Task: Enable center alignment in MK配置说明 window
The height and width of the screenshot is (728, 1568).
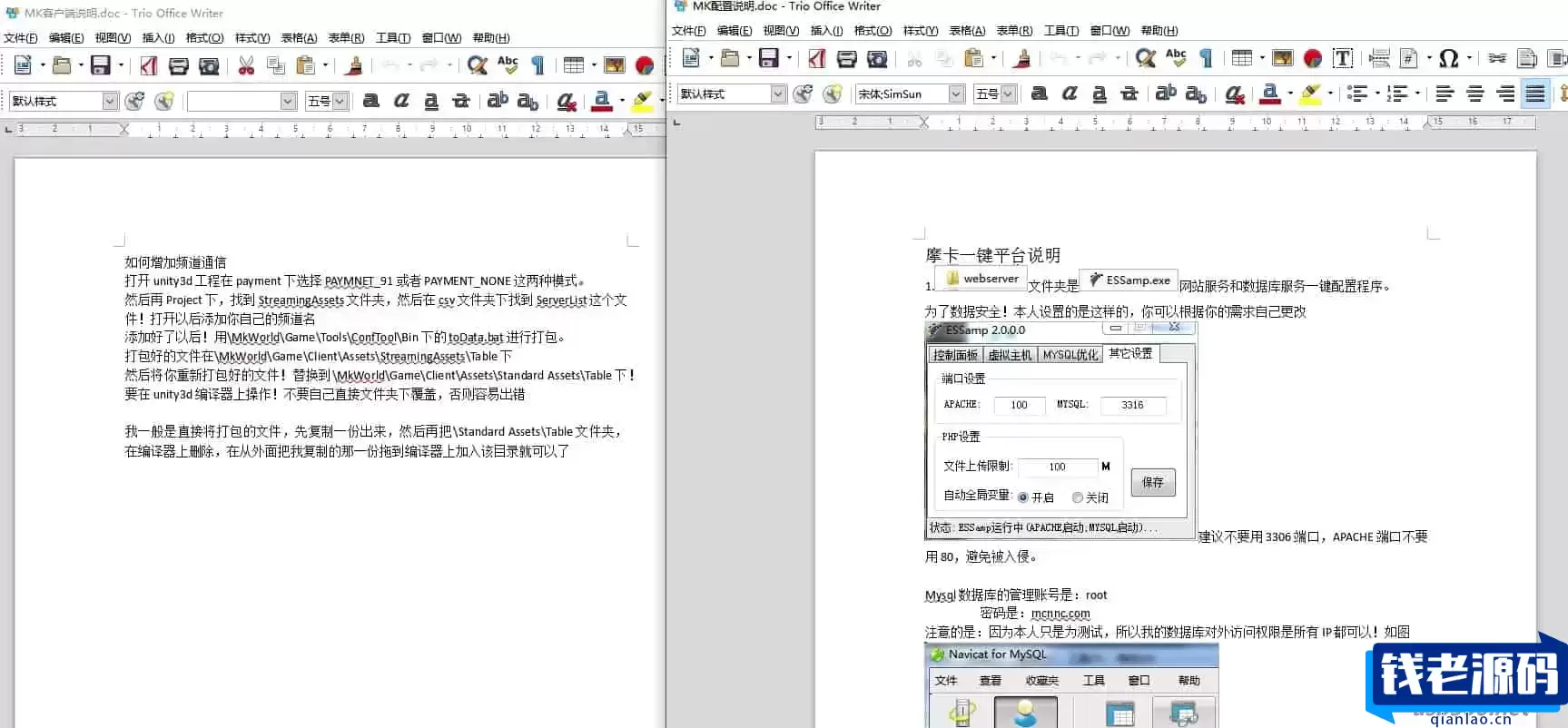Action: [1475, 93]
